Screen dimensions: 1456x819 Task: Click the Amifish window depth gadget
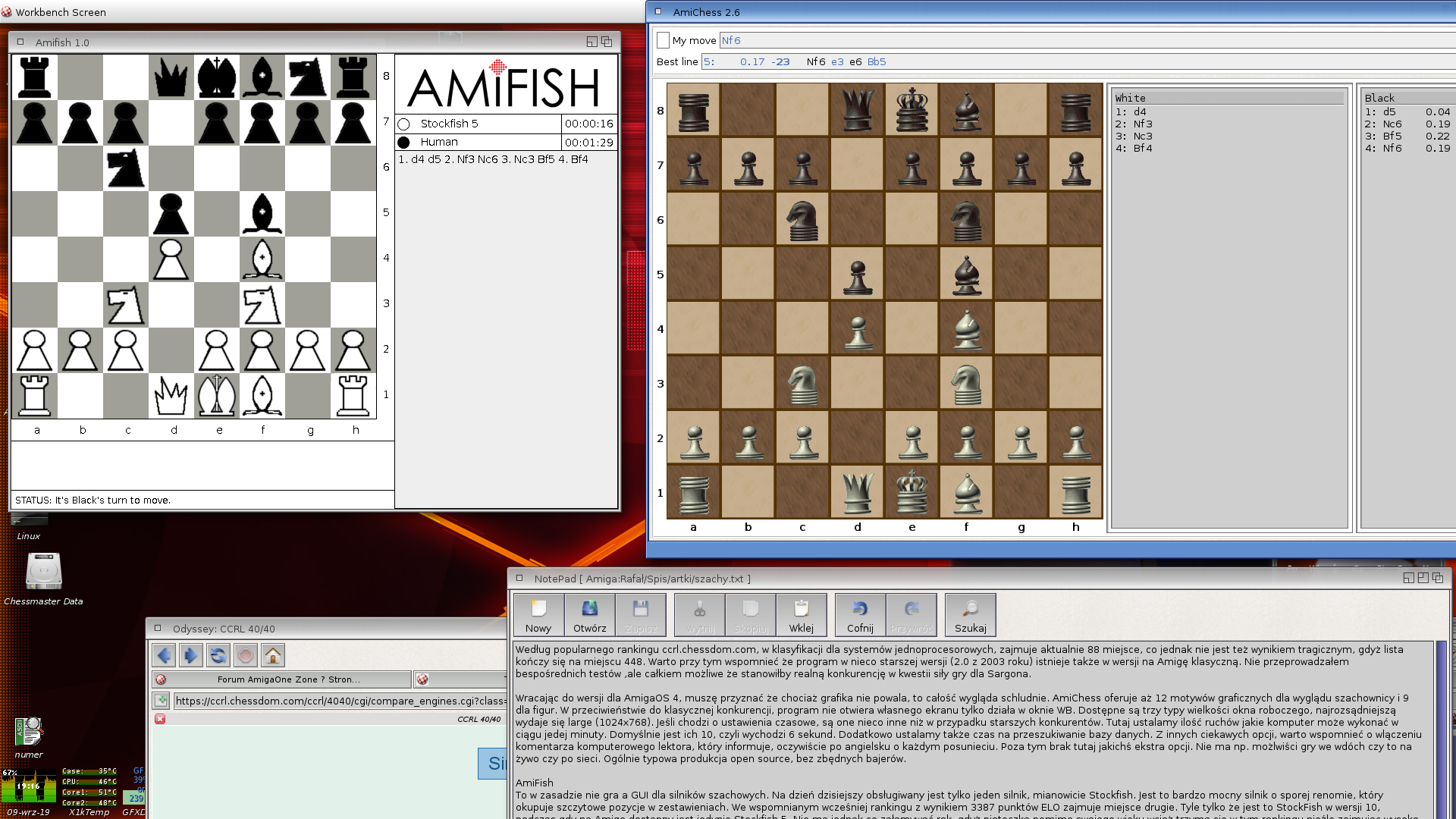coord(606,42)
